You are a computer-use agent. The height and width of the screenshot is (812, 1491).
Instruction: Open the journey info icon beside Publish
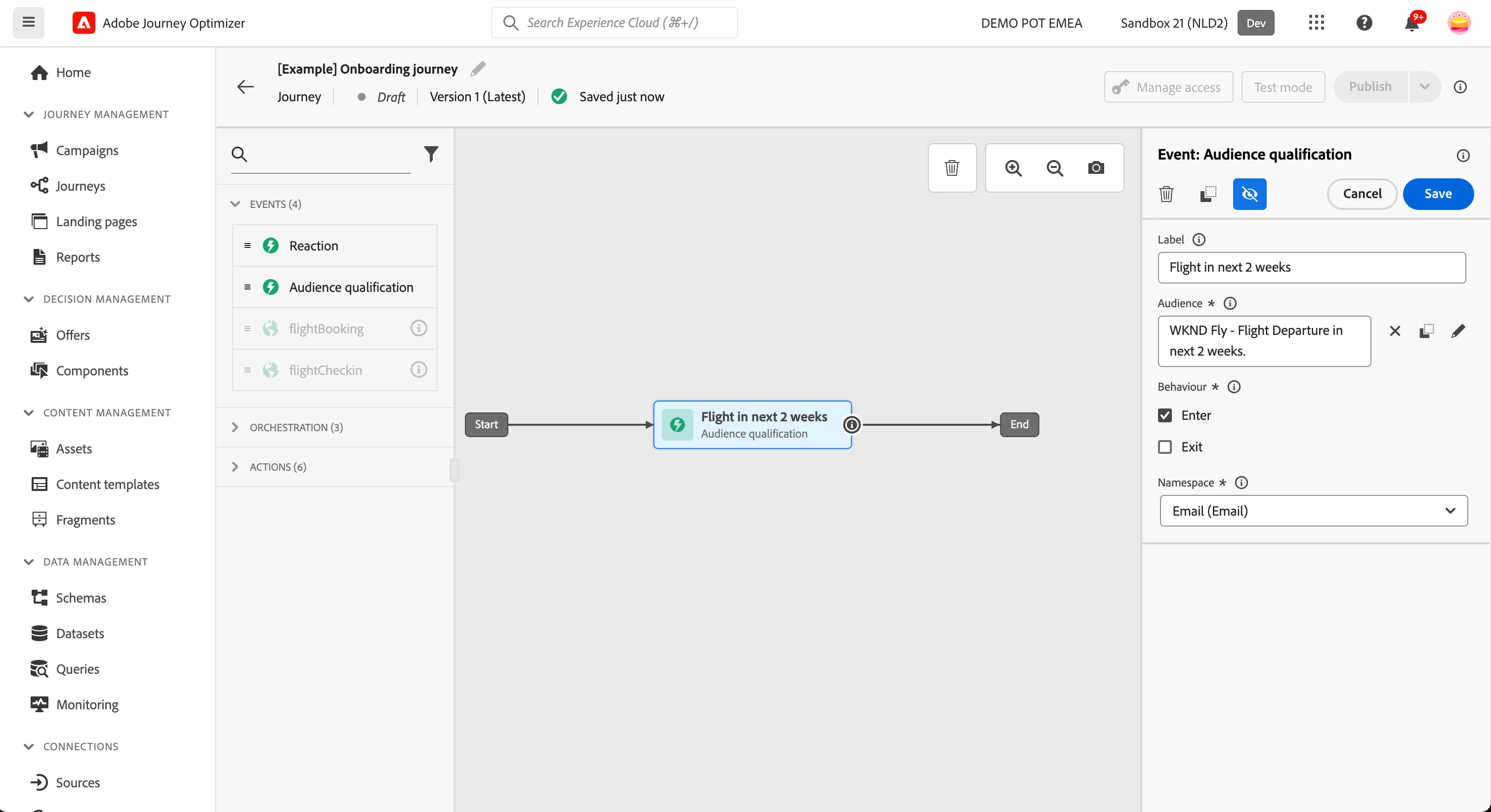tap(1460, 87)
